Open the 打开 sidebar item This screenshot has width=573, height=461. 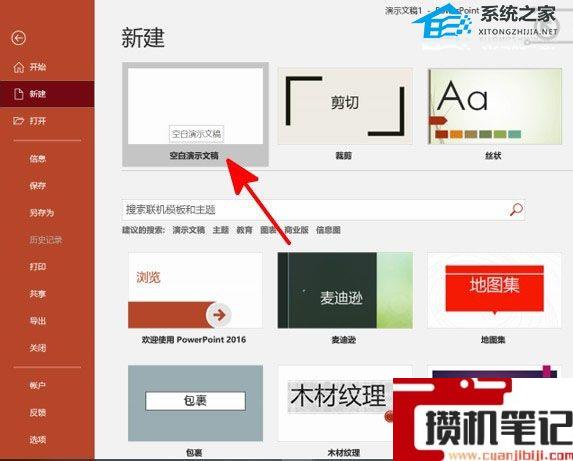(x=47, y=121)
